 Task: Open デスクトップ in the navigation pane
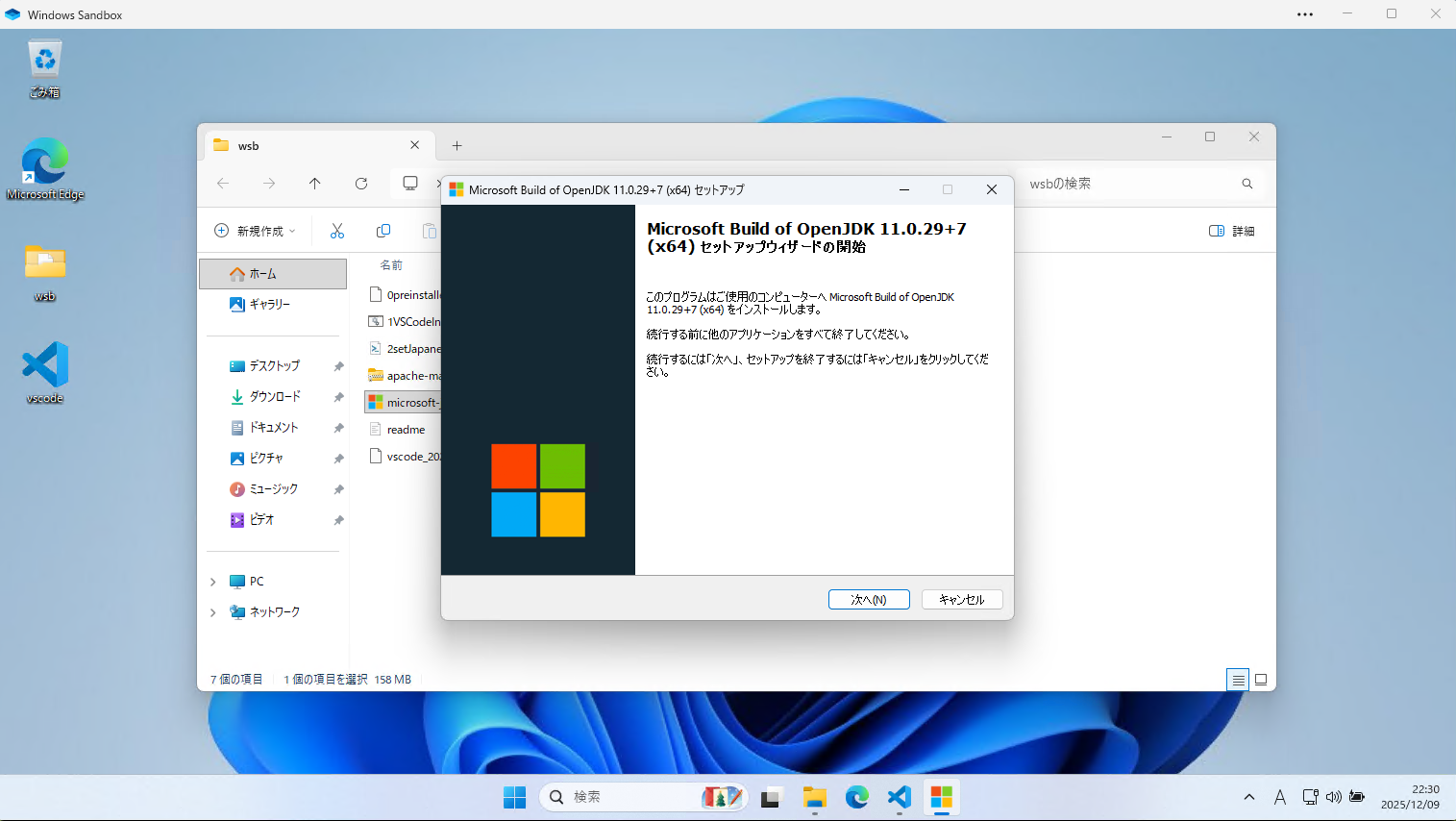point(273,366)
